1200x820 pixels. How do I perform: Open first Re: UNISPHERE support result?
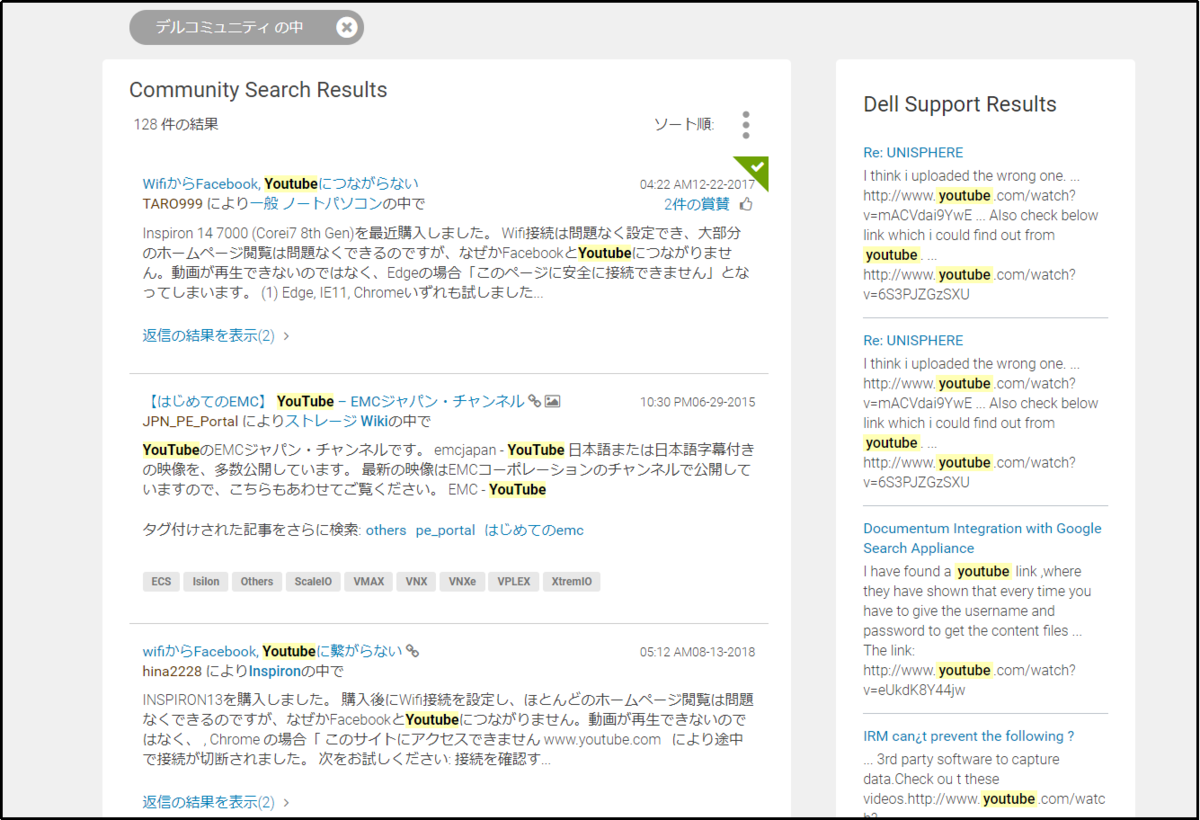pos(913,153)
